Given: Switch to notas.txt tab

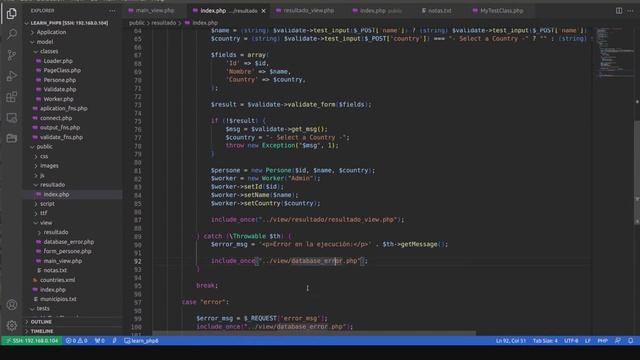Looking at the screenshot, I should click(439, 11).
